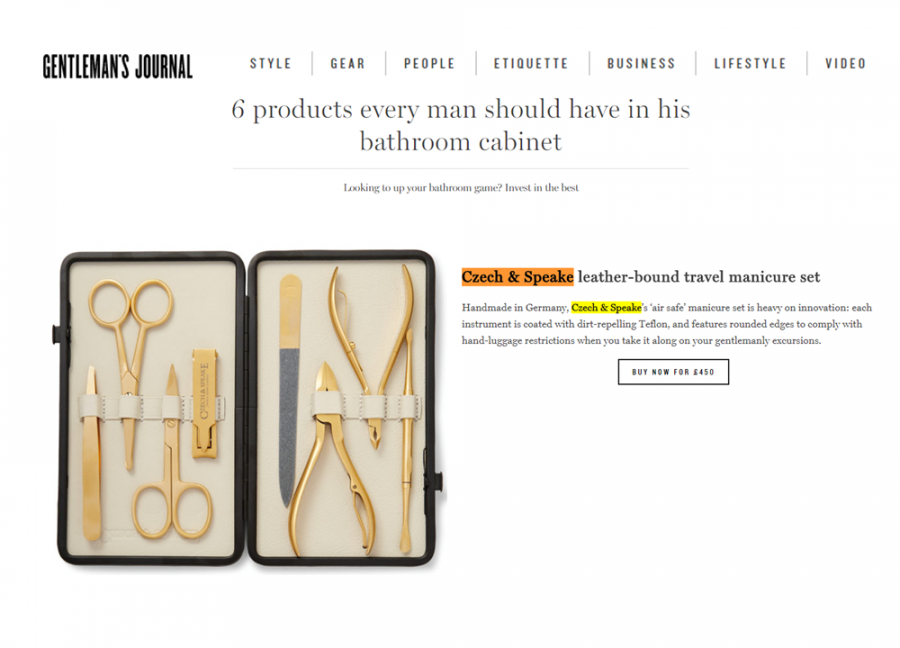Open the Gear section

tap(348, 63)
